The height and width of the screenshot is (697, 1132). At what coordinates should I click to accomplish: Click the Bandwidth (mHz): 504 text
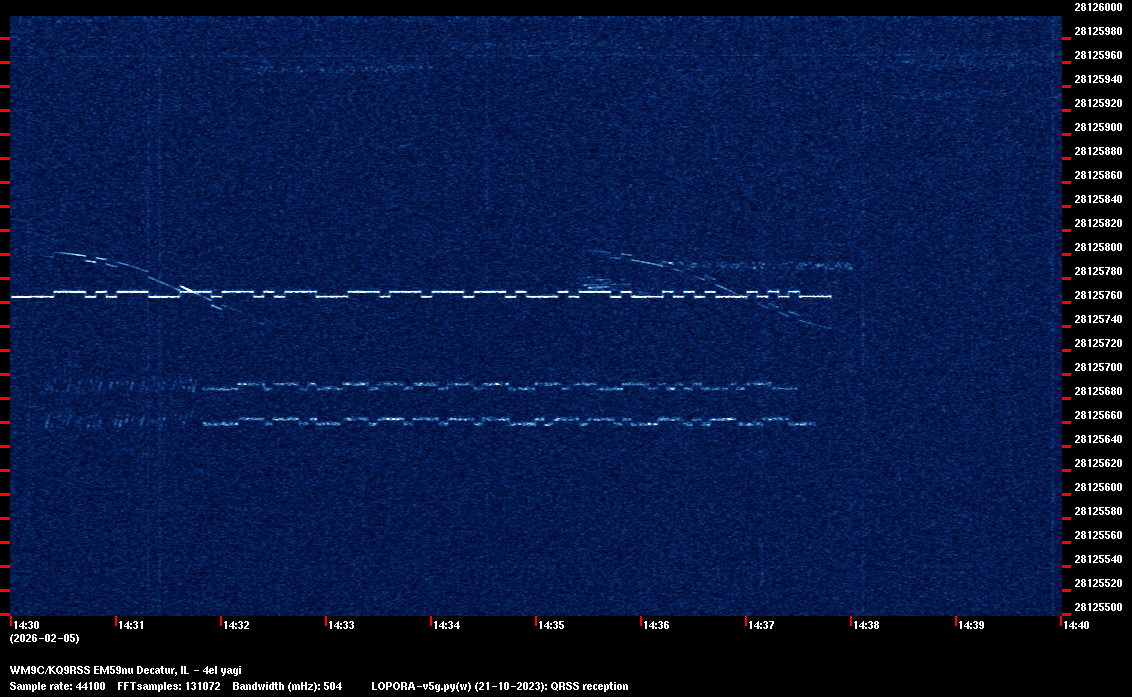(x=287, y=686)
